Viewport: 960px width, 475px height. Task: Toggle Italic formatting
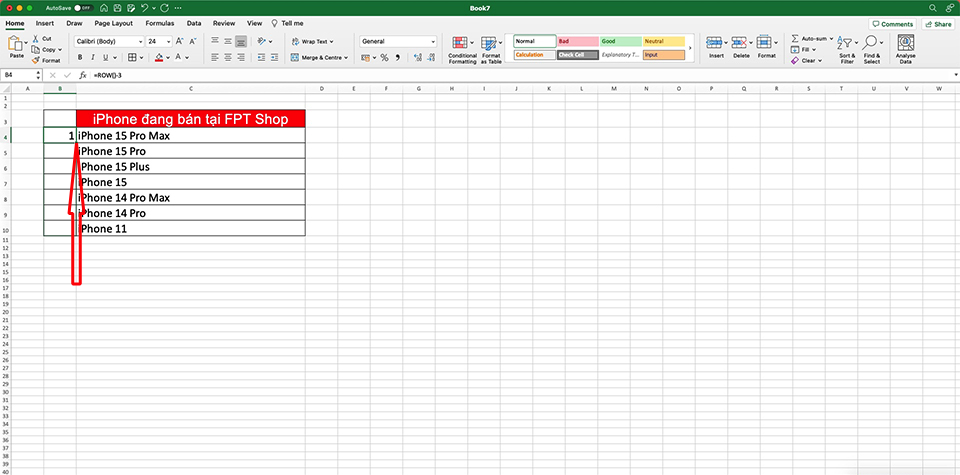click(x=92, y=58)
